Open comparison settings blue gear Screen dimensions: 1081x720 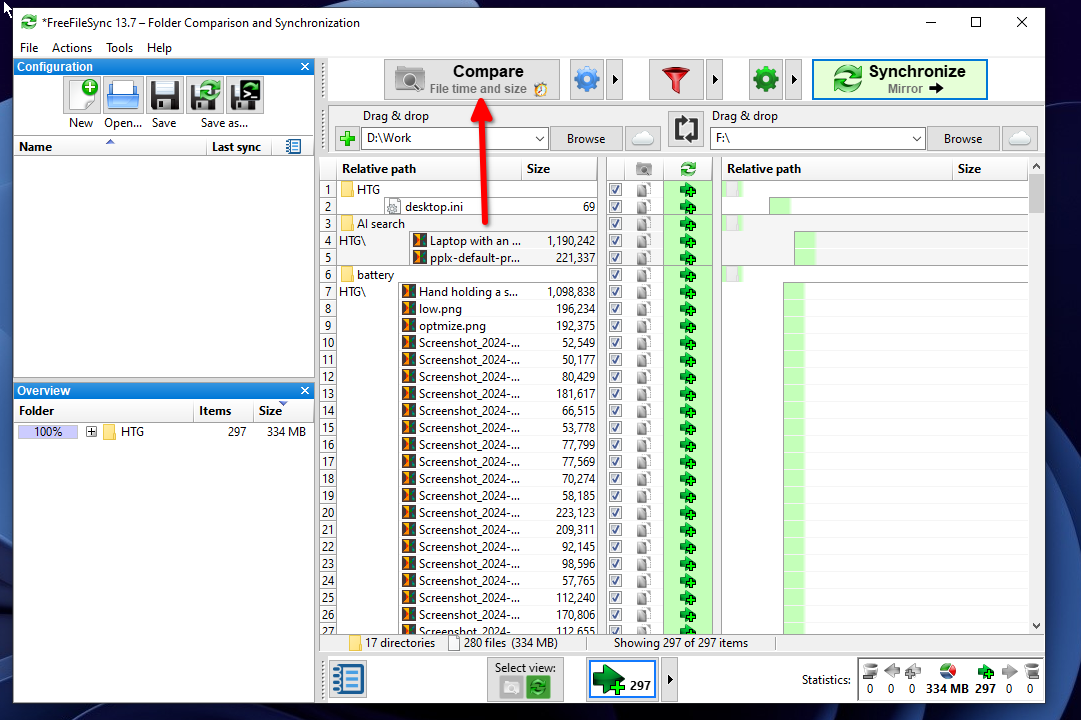coord(587,80)
